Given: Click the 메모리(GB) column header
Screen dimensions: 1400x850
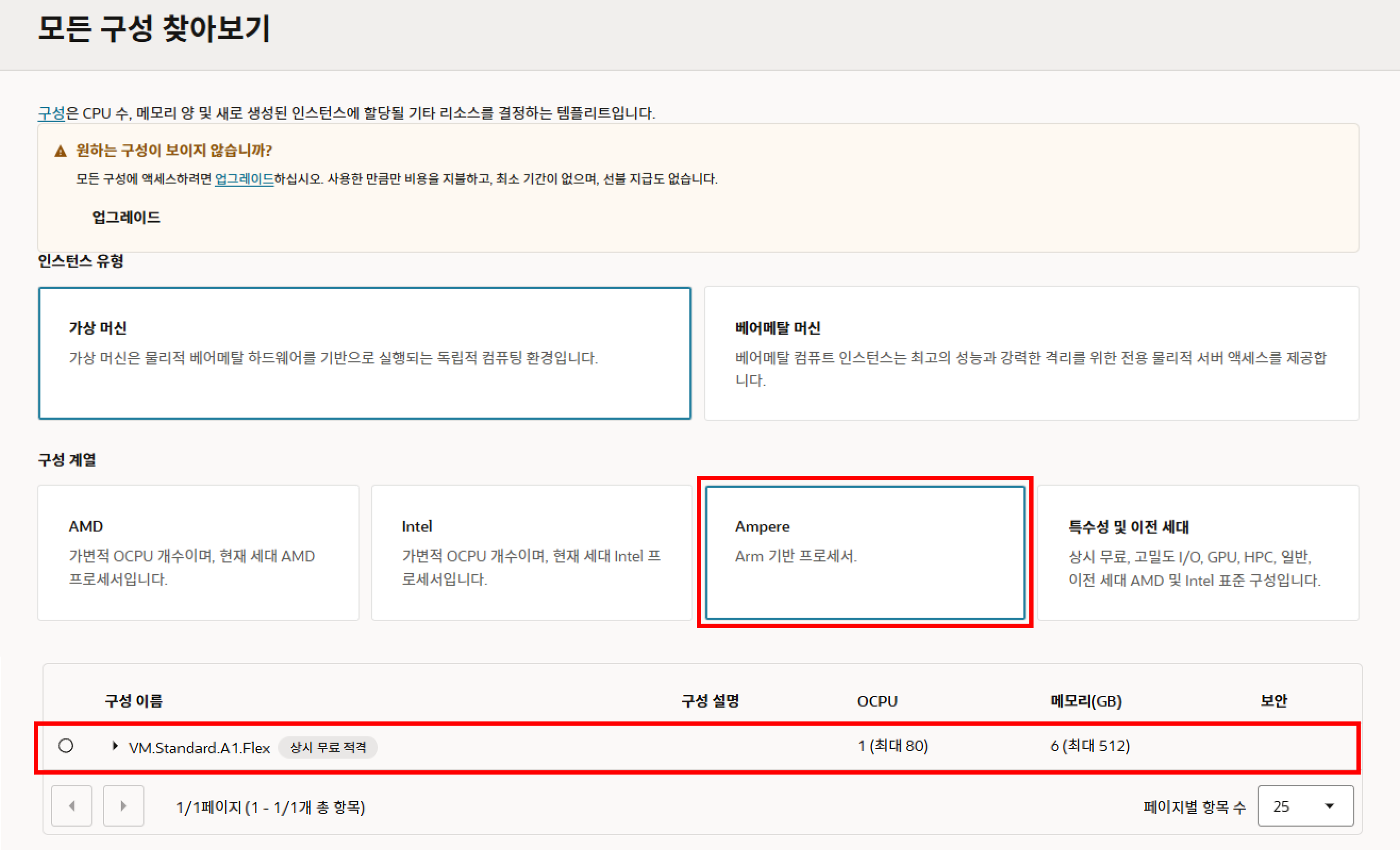Looking at the screenshot, I should pyautogui.click(x=1085, y=701).
